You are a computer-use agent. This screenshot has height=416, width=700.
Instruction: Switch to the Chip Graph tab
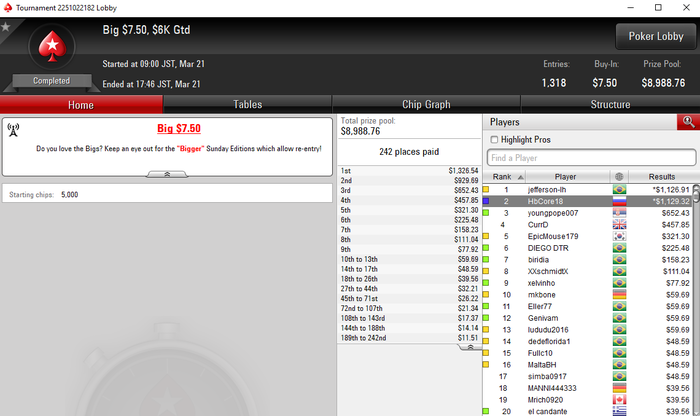coord(426,104)
